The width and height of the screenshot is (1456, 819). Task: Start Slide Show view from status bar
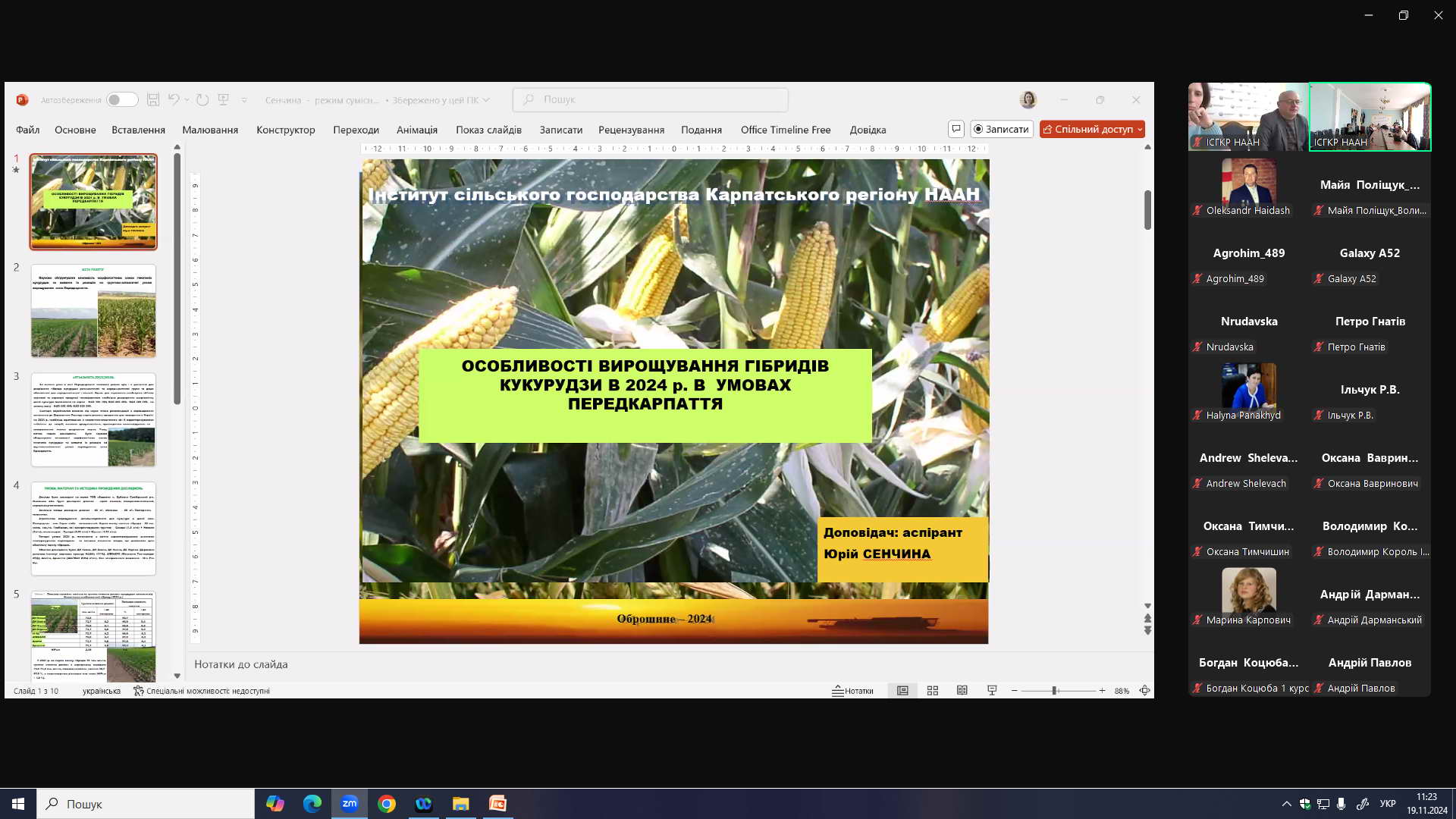pos(992,691)
